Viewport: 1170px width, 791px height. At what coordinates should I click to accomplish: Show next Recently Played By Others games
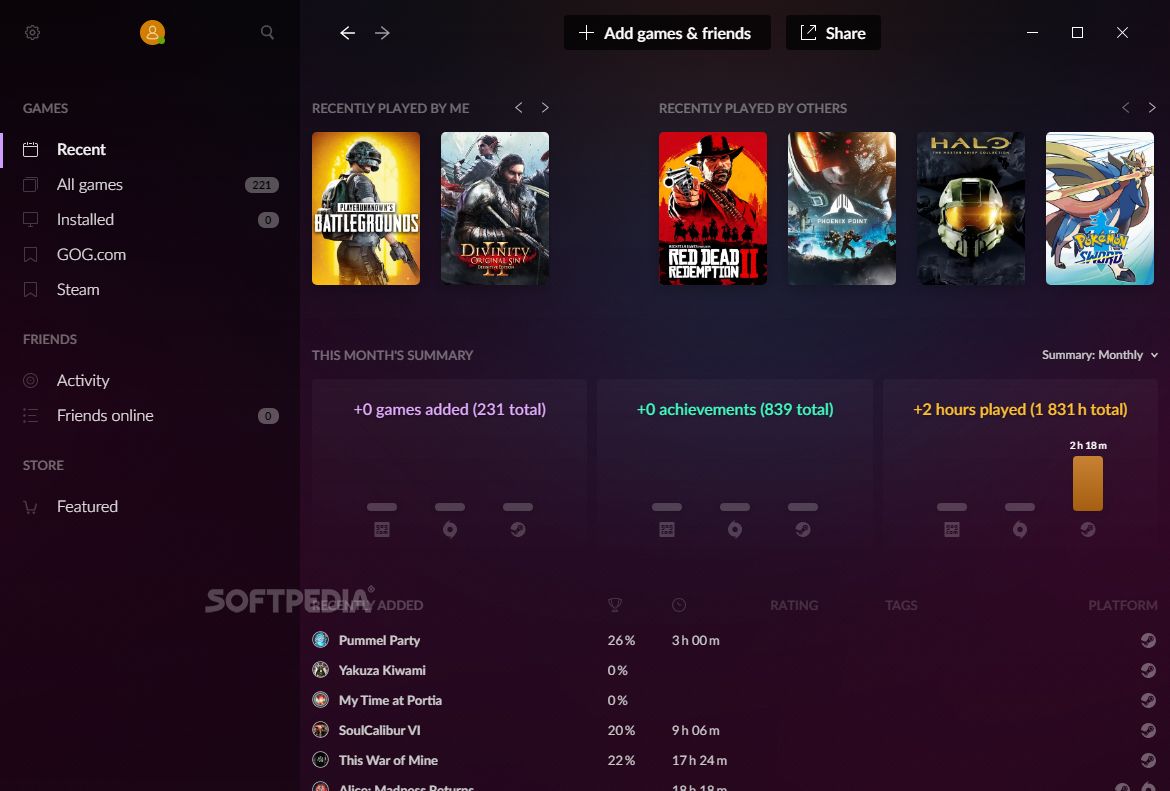tap(1151, 107)
